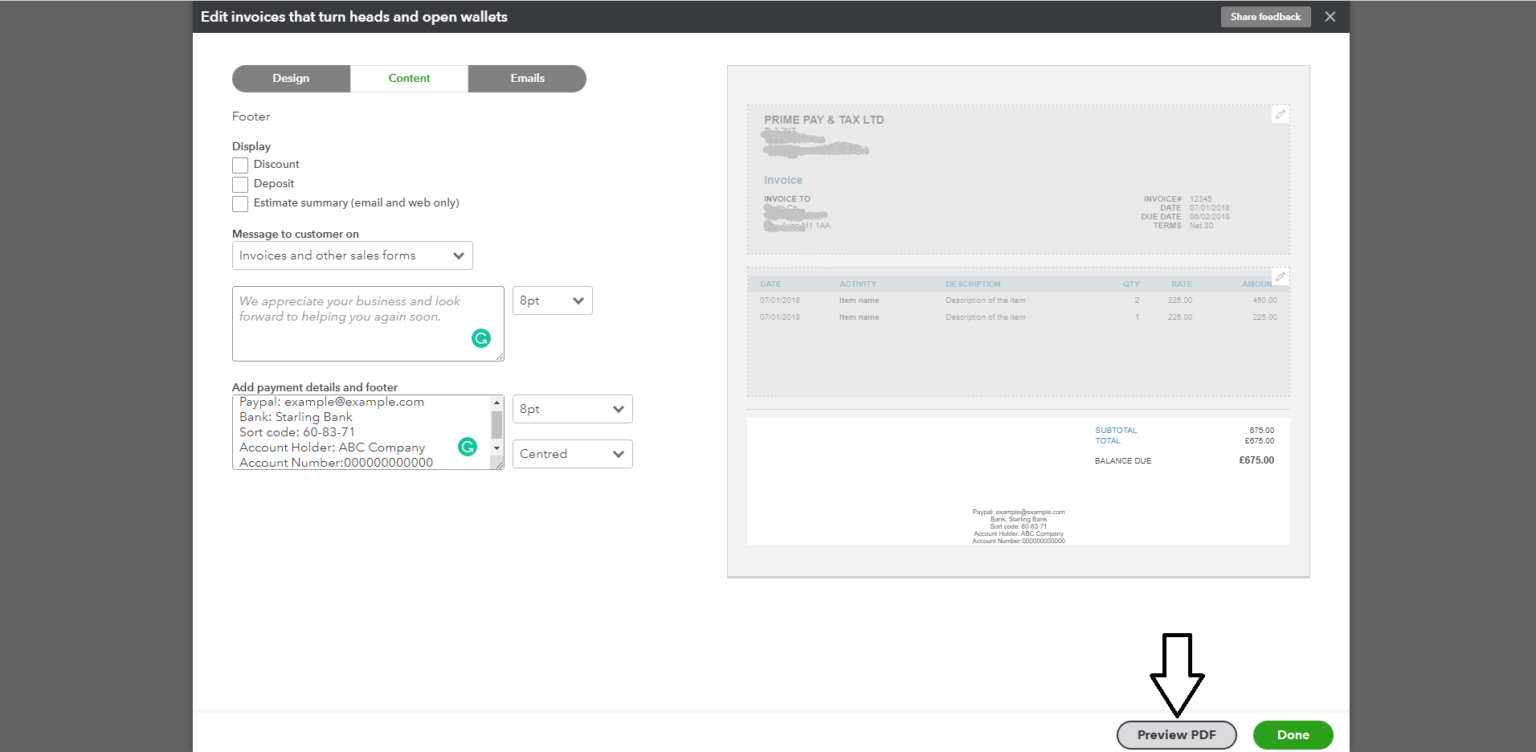Click the Grammarly icon in the customer message box
Image resolution: width=1536 pixels, height=752 pixels.
481,338
